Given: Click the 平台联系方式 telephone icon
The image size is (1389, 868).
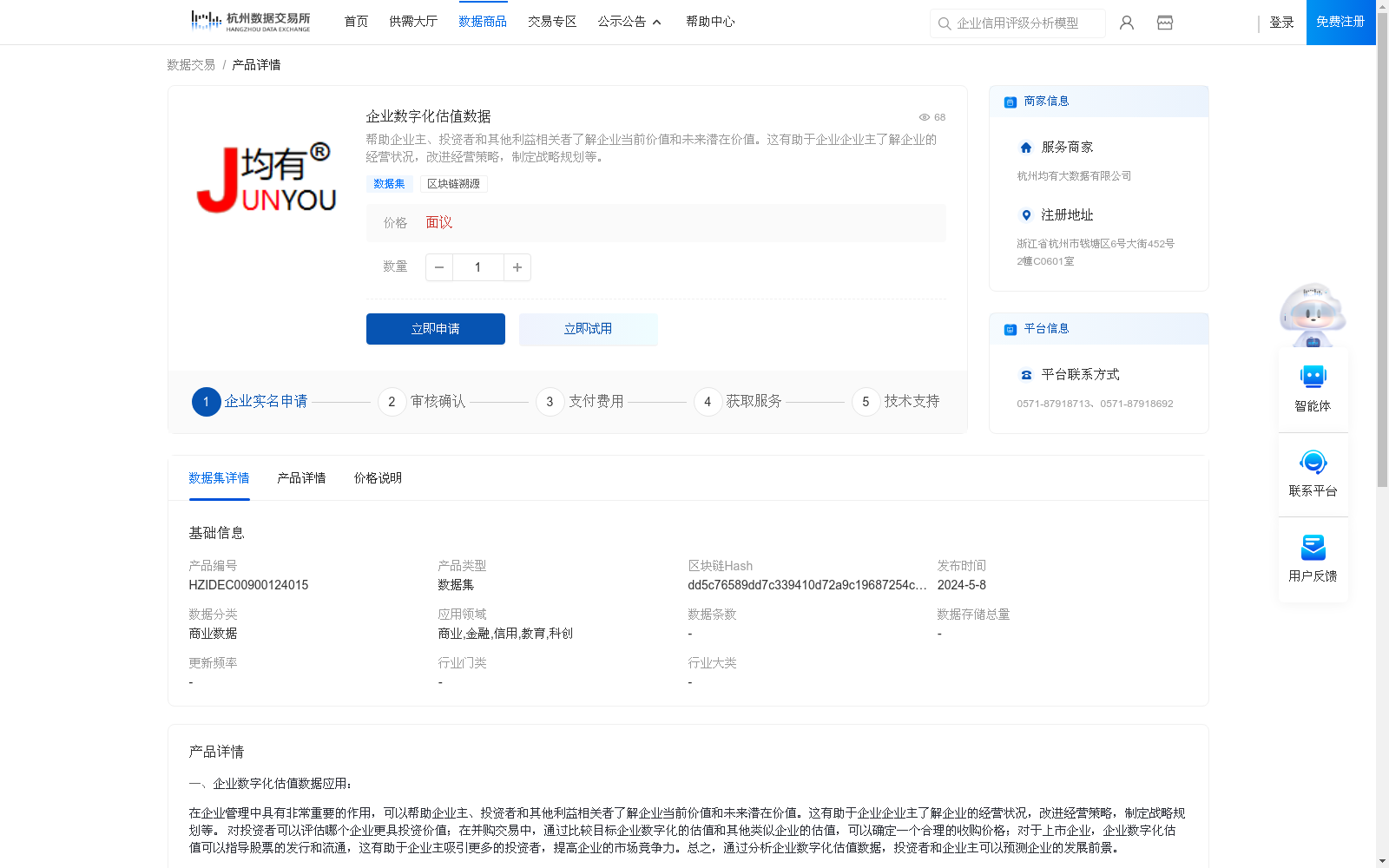Looking at the screenshot, I should pos(1026,375).
